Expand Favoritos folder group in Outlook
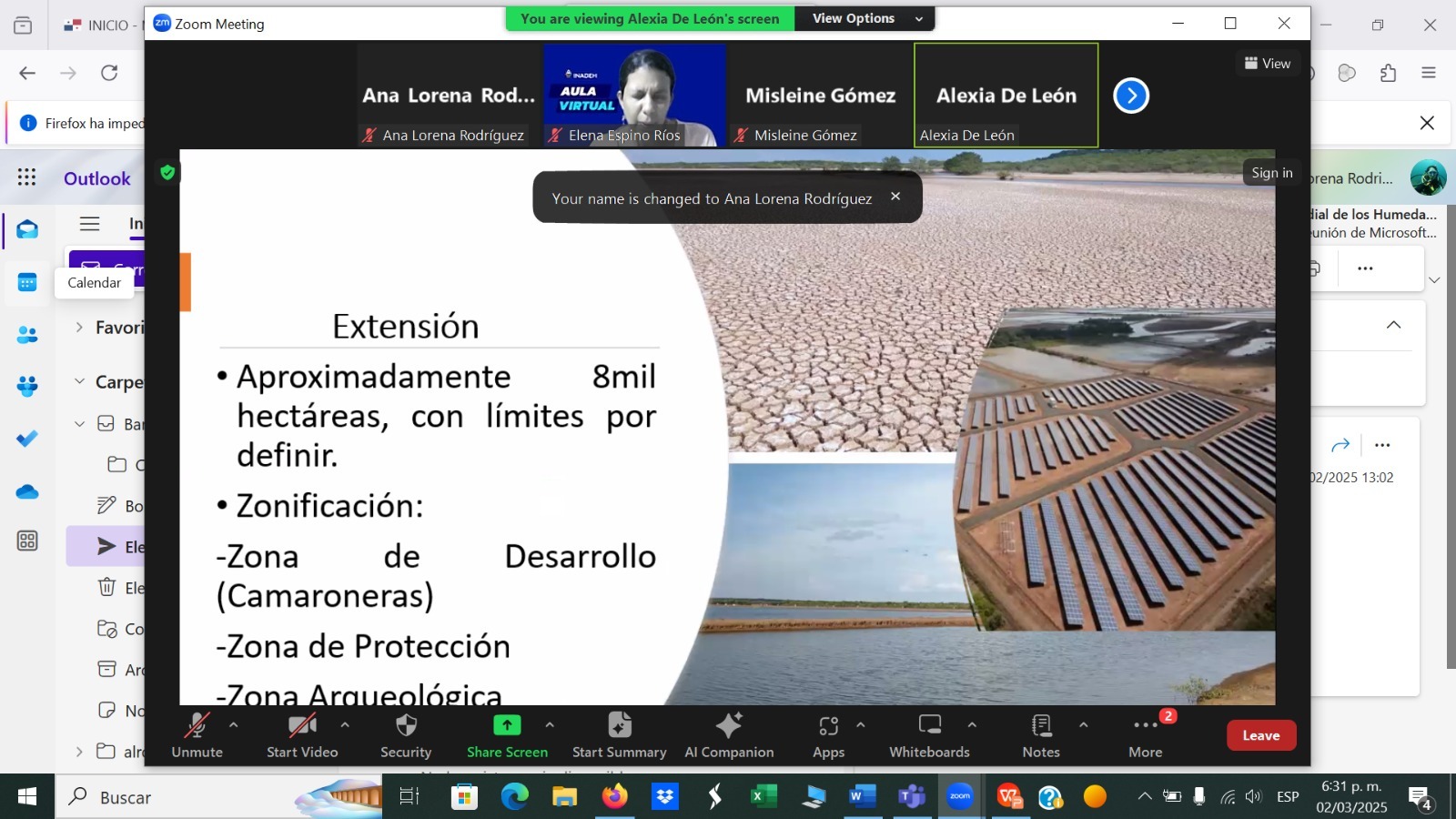The width and height of the screenshot is (1456, 819). coord(79,327)
